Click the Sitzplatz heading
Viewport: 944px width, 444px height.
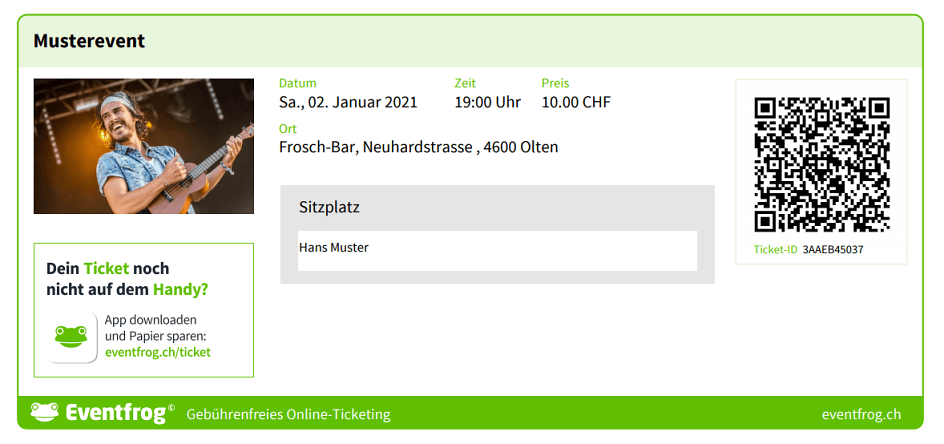pos(329,208)
